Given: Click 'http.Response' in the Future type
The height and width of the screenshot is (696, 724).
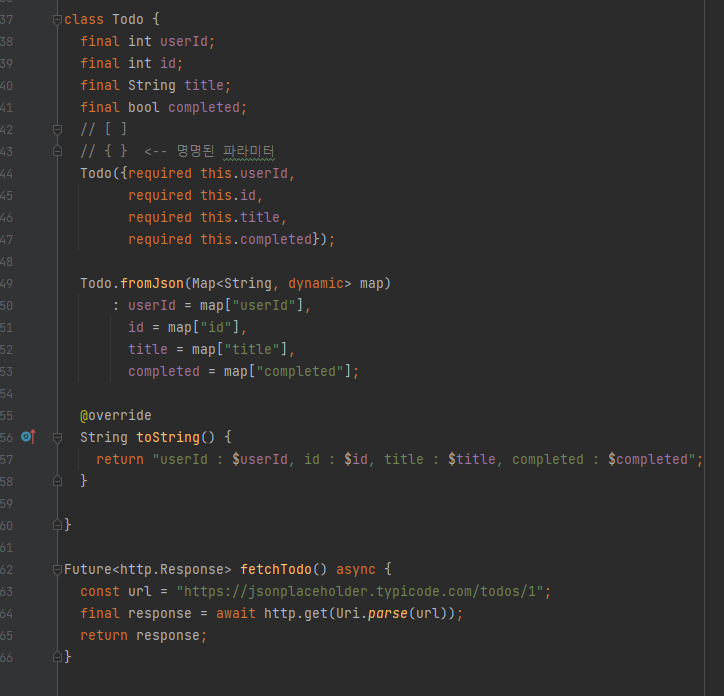Looking at the screenshot, I should pyautogui.click(x=171, y=569).
